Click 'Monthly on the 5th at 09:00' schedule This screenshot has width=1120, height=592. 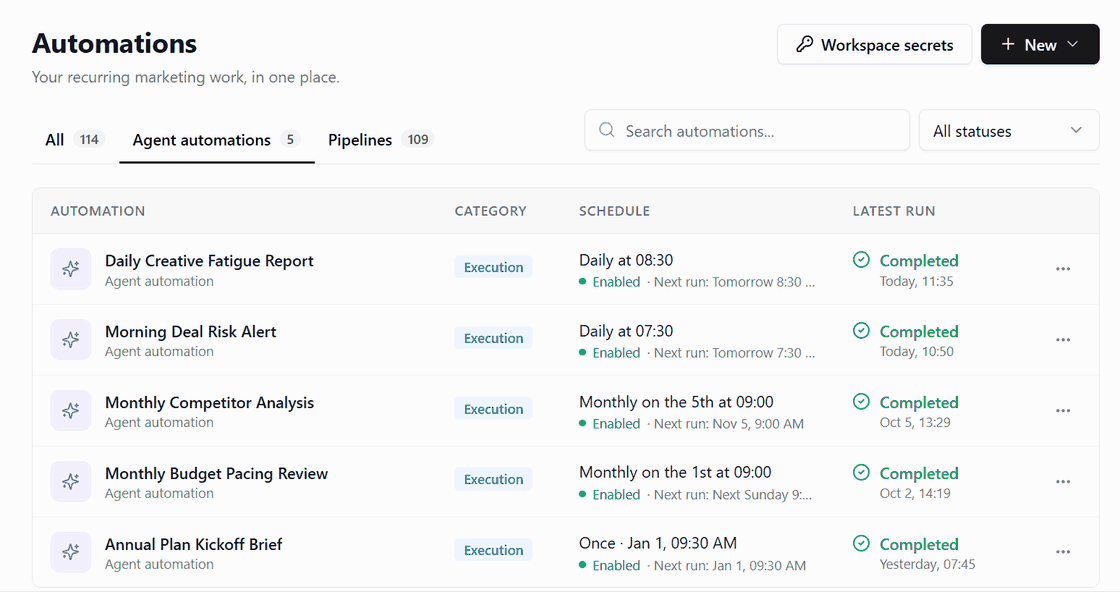[x=676, y=402]
